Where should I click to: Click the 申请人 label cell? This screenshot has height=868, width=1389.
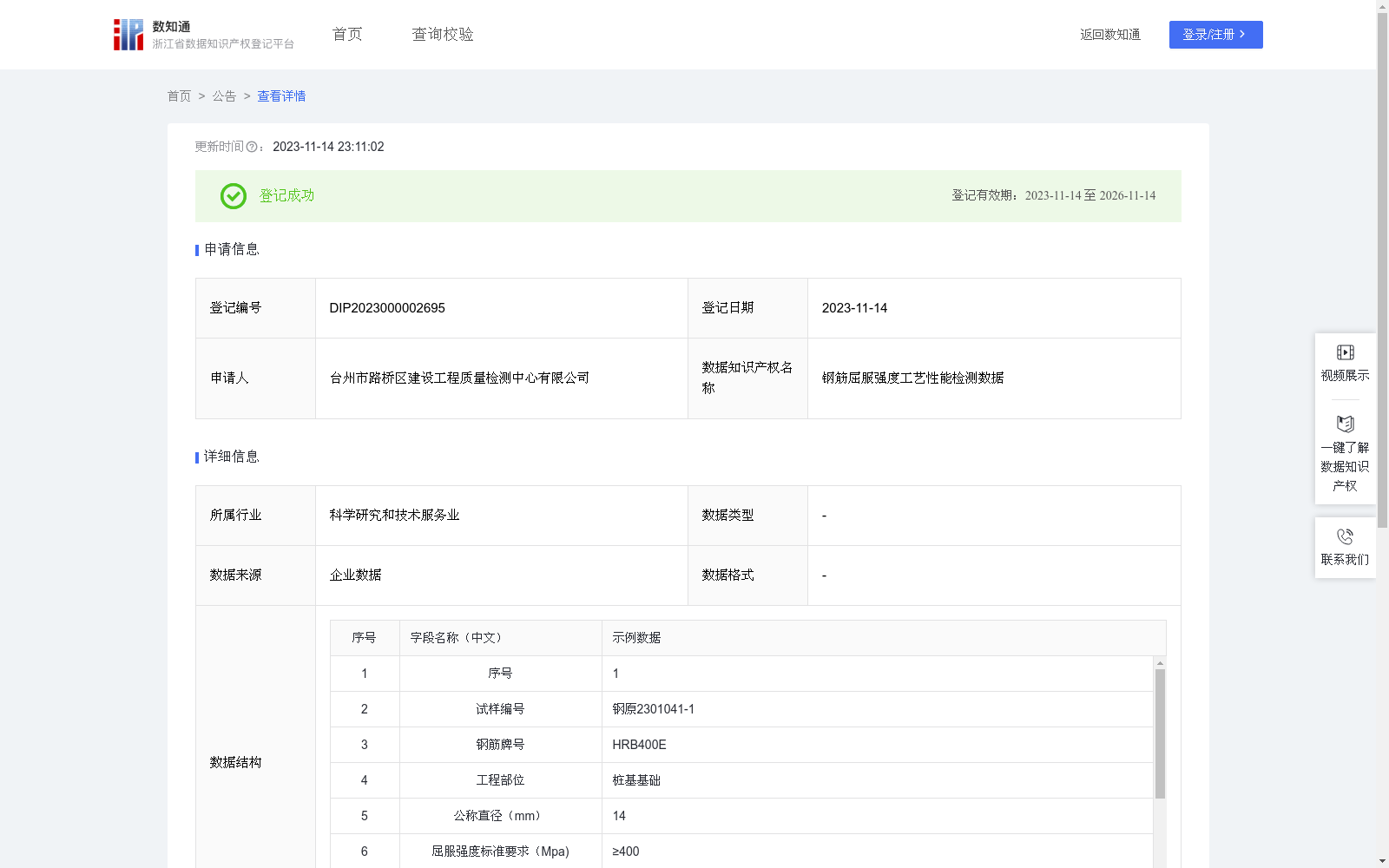pos(255,378)
